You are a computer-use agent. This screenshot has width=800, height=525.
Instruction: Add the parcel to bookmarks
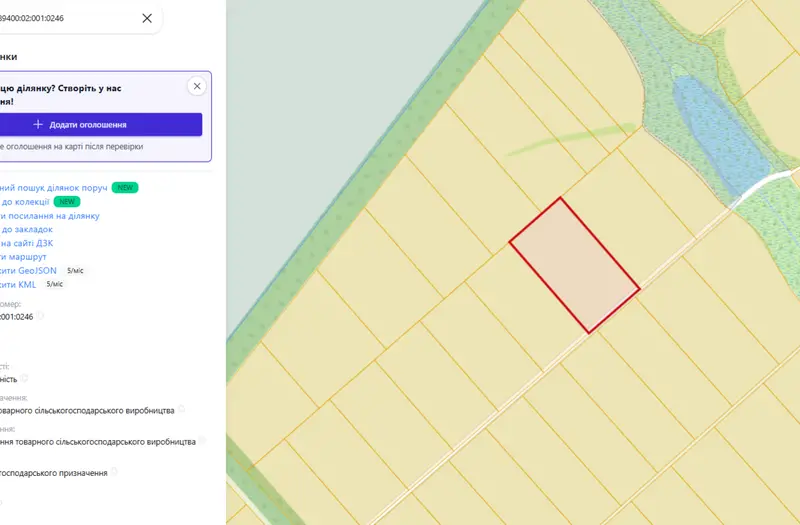26,230
